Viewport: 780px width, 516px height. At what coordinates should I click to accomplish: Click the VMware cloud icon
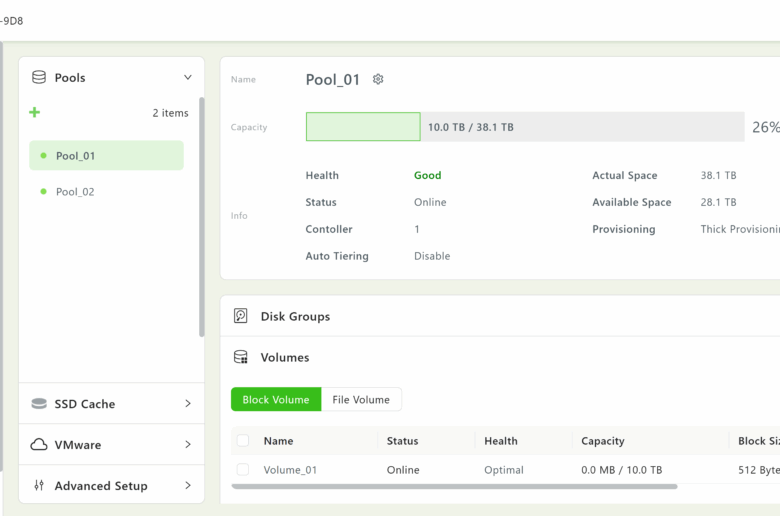point(39,445)
